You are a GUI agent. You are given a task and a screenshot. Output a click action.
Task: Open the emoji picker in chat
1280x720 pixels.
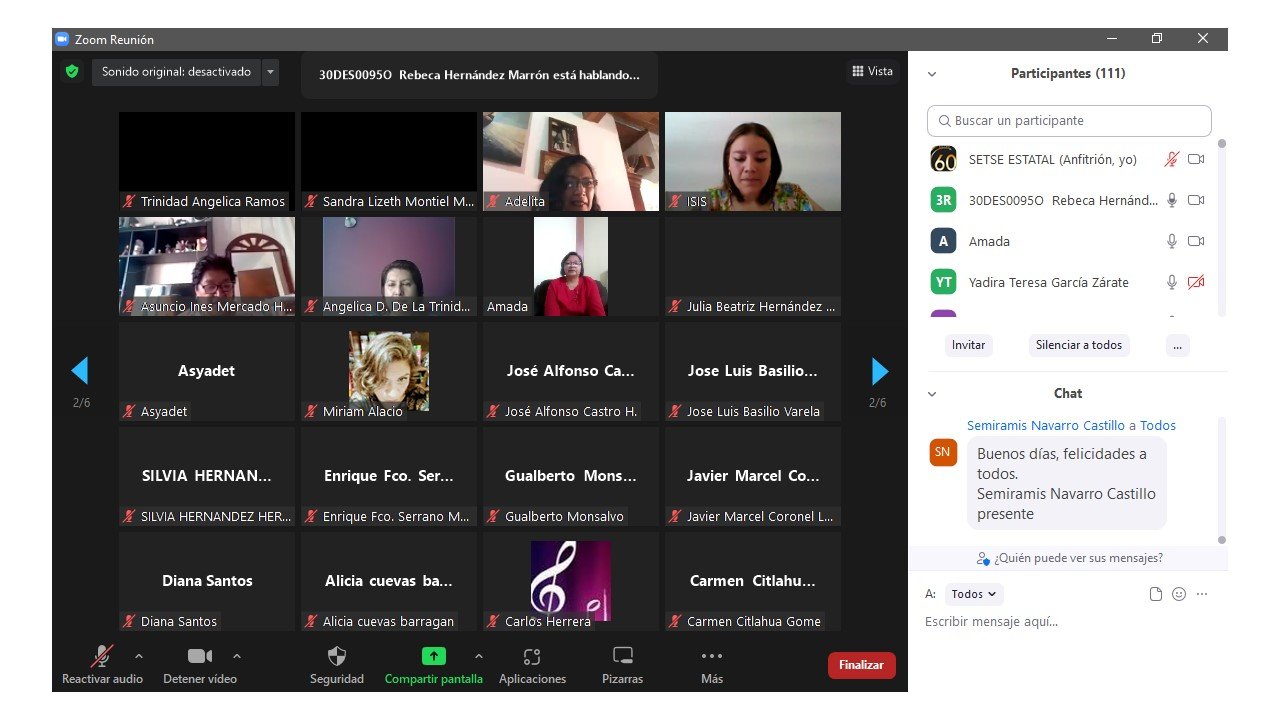1179,594
